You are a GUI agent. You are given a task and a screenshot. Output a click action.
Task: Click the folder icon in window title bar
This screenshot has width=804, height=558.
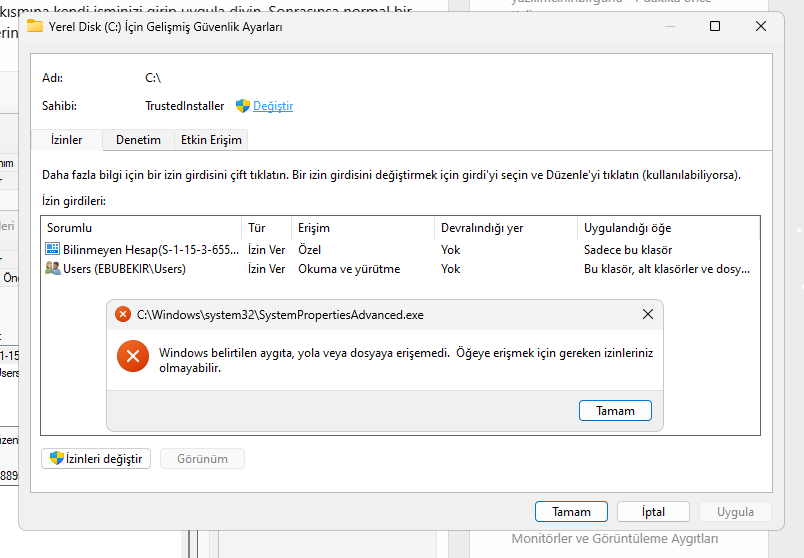pos(35,26)
